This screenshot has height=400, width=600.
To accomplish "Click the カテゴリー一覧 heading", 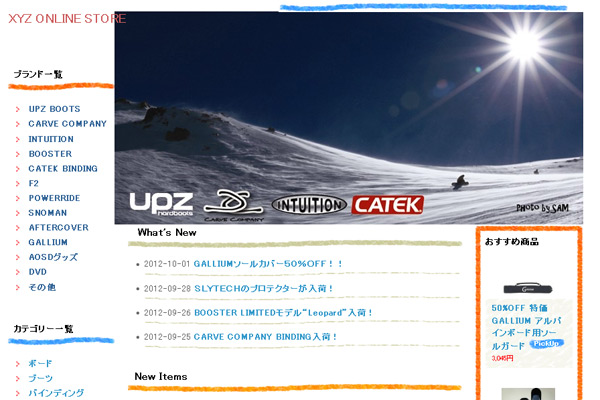I will coord(43,329).
